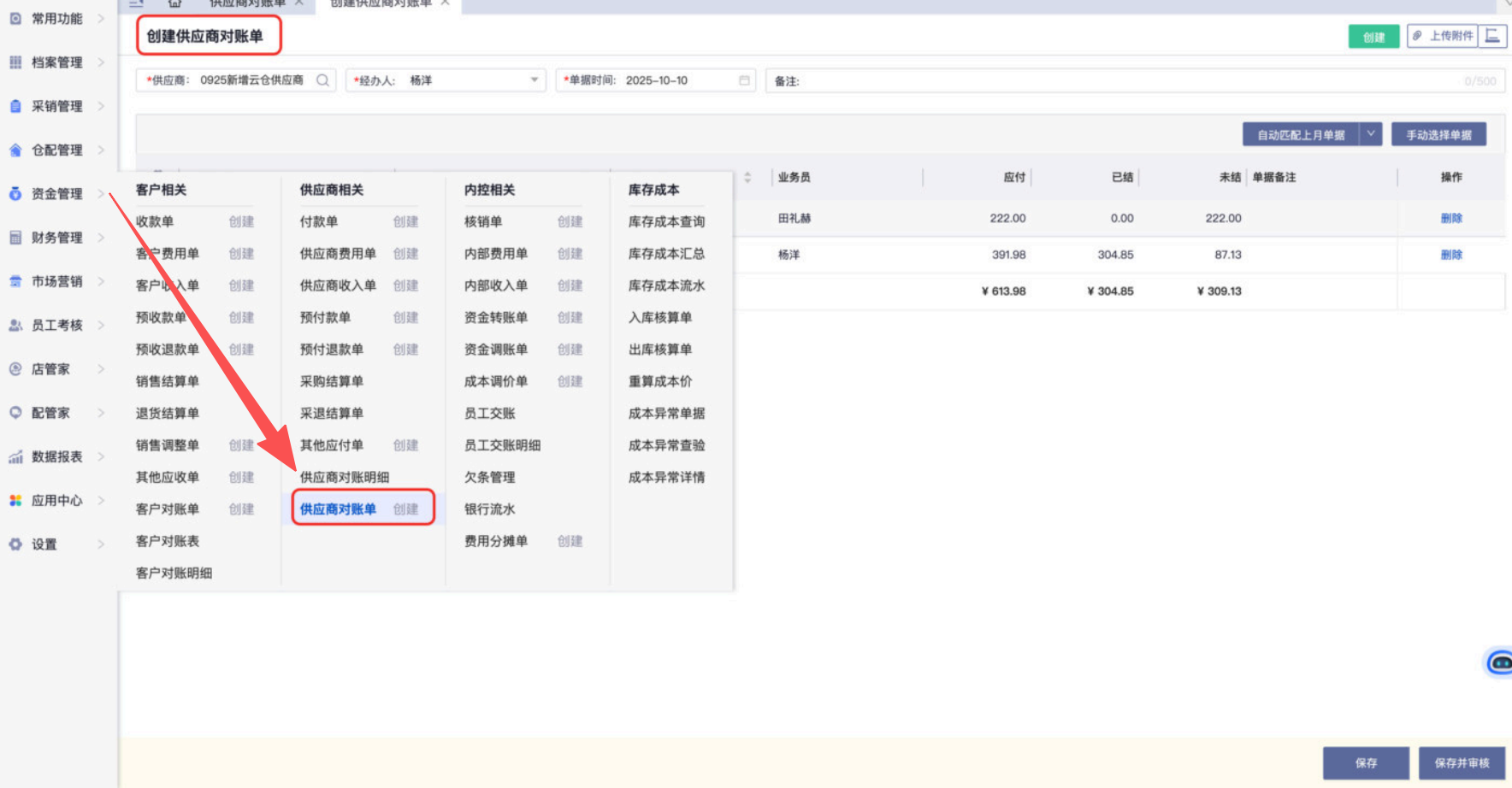1512x788 pixels.
Task: Select 供应商对账单 in 供应商相关 menu
Action: click(x=338, y=509)
